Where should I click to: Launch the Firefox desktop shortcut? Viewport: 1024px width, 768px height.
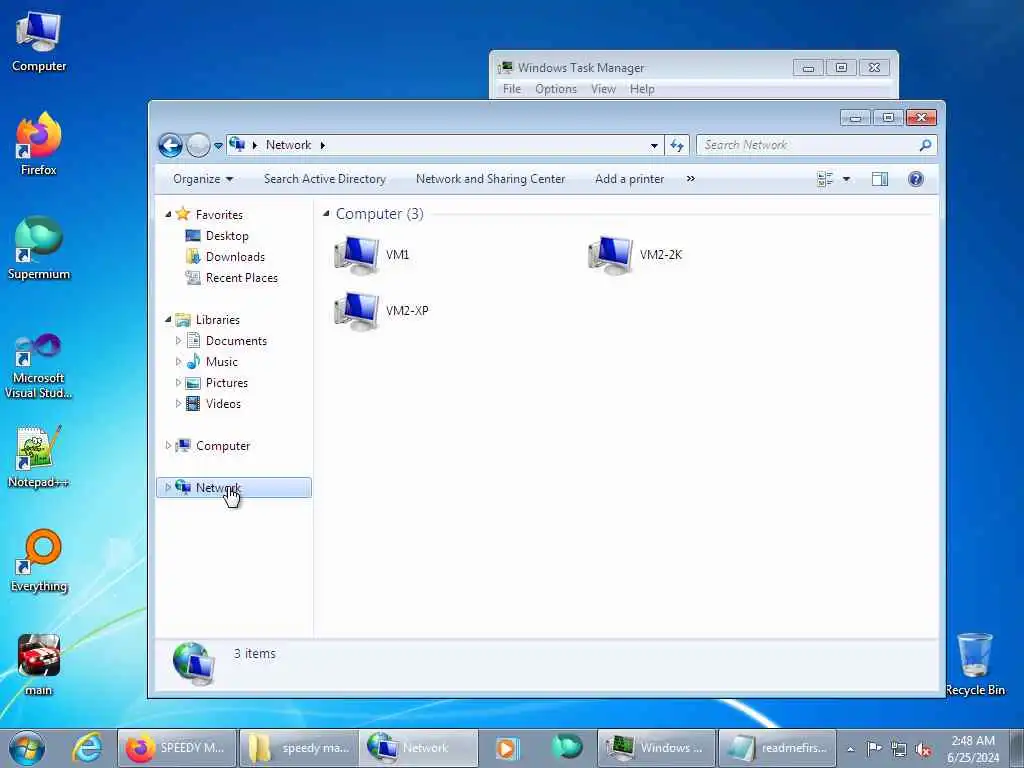point(39,144)
